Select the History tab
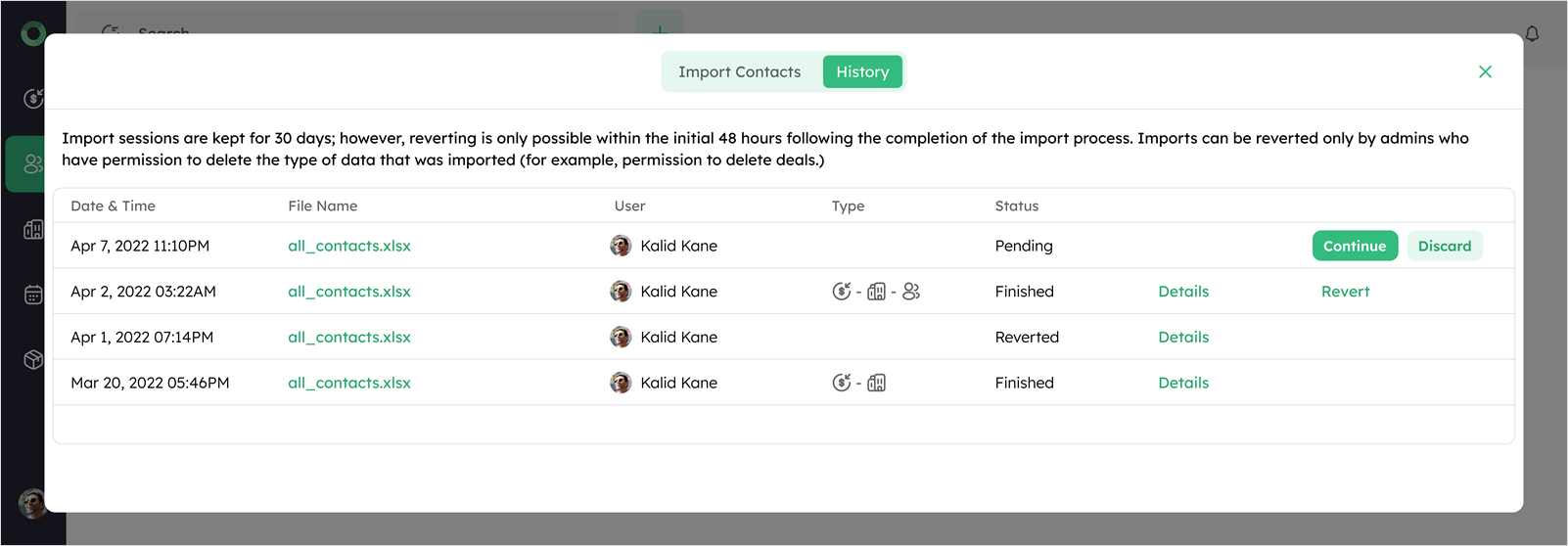 [x=862, y=72]
